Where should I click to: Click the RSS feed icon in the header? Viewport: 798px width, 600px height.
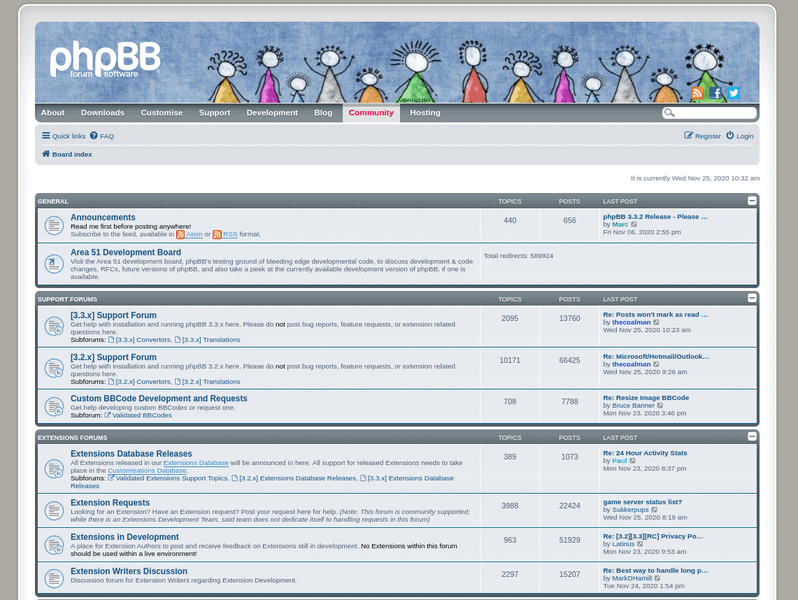tap(697, 93)
